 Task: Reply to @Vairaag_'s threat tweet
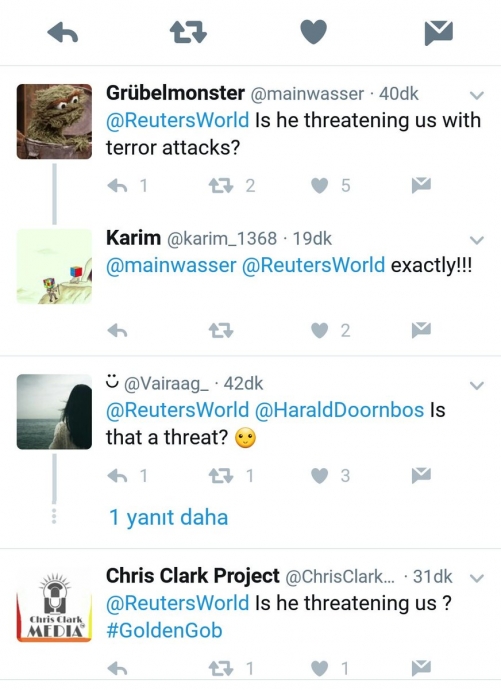[117, 476]
